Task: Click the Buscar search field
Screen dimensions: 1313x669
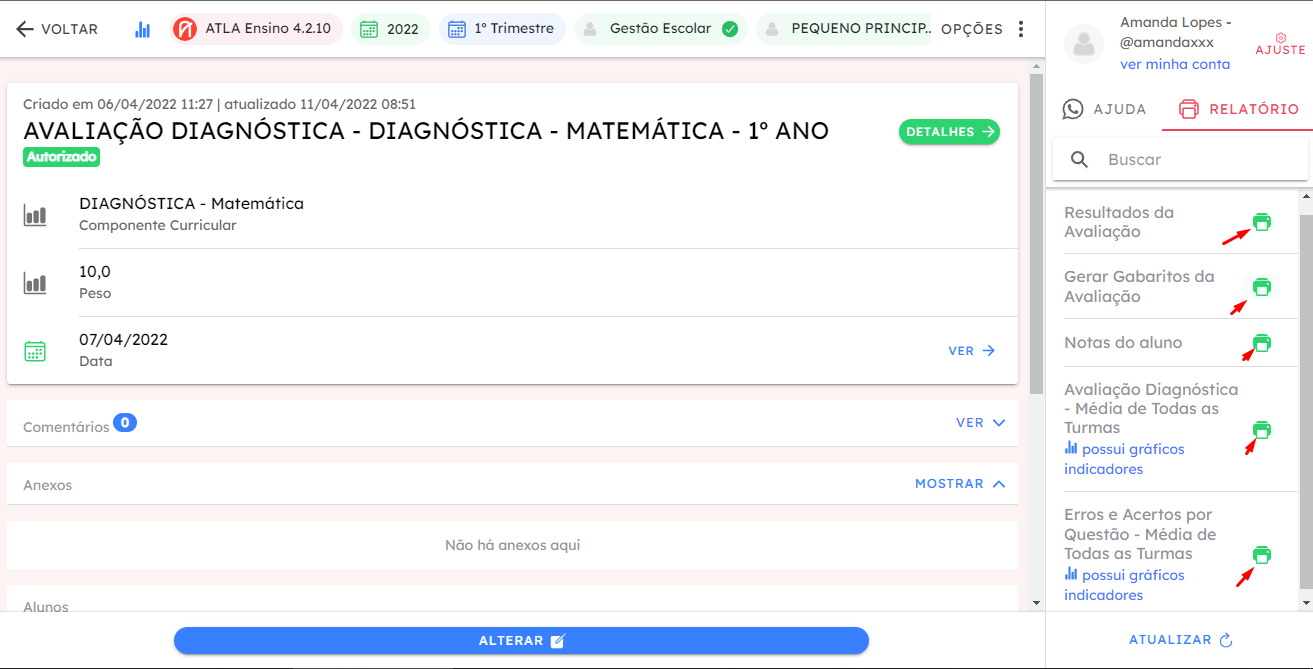Action: pos(1180,159)
